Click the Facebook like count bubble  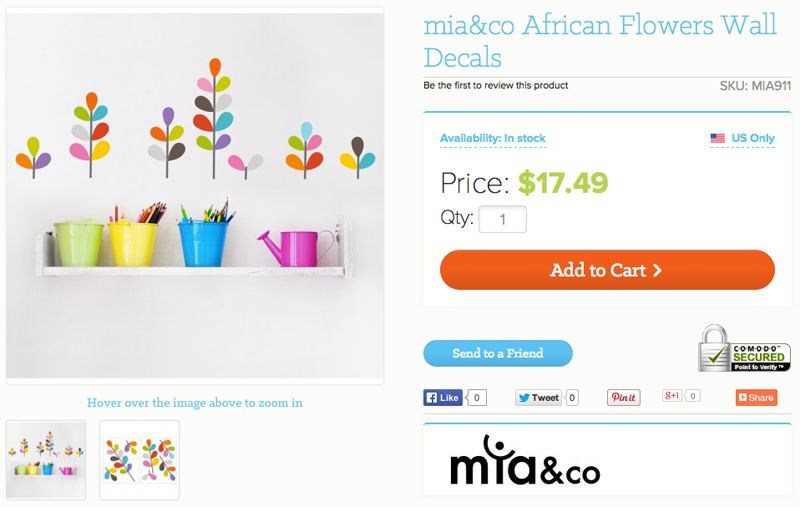coord(477,398)
